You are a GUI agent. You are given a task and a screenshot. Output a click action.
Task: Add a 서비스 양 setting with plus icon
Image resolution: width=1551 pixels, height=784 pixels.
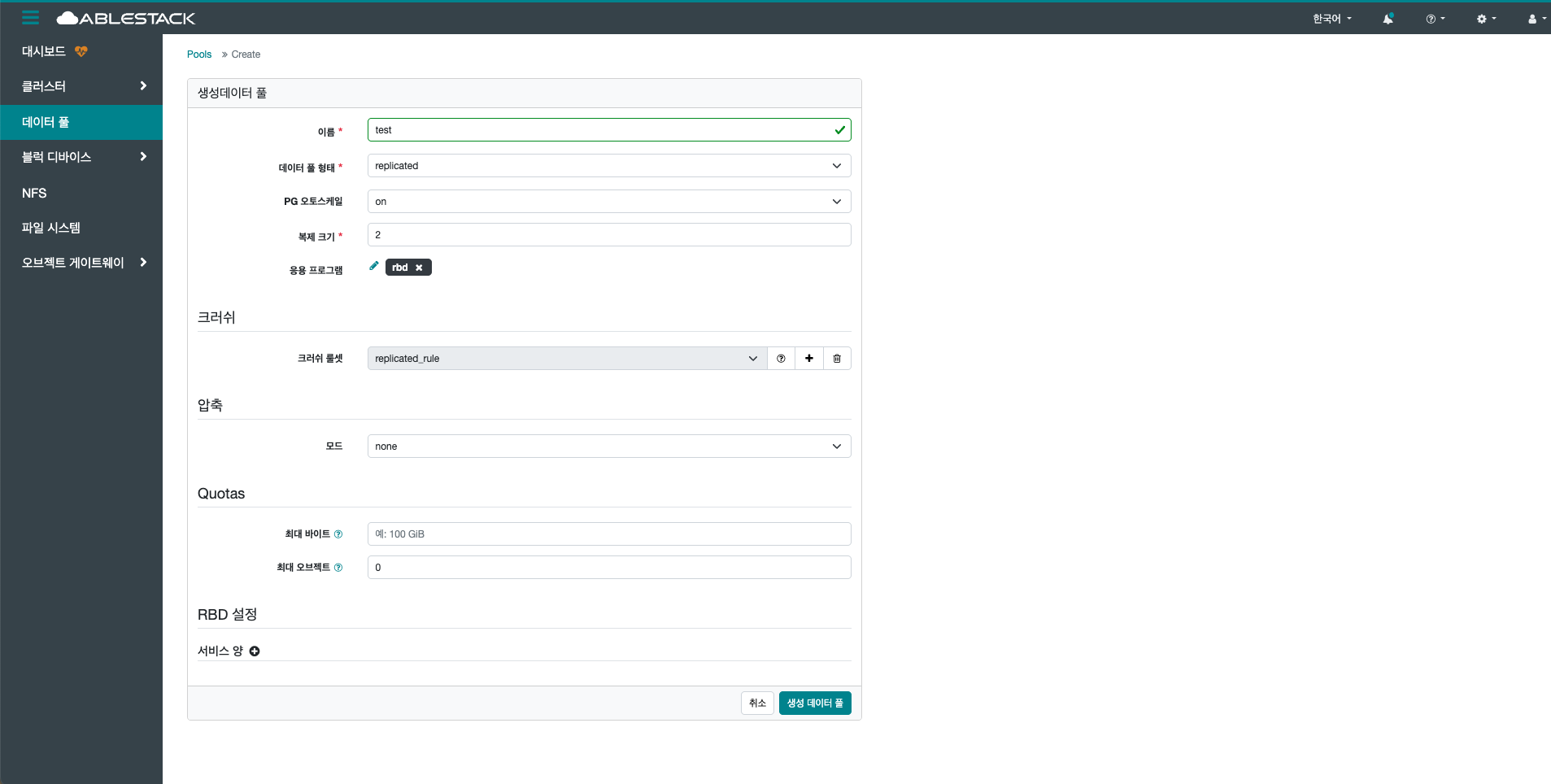click(x=255, y=651)
